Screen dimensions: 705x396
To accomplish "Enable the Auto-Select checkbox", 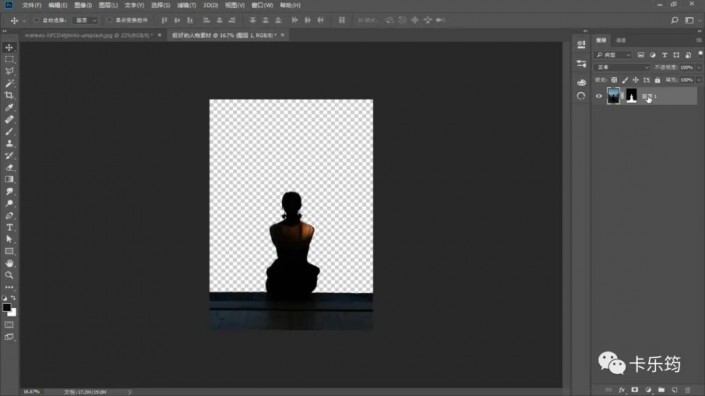I will point(36,20).
